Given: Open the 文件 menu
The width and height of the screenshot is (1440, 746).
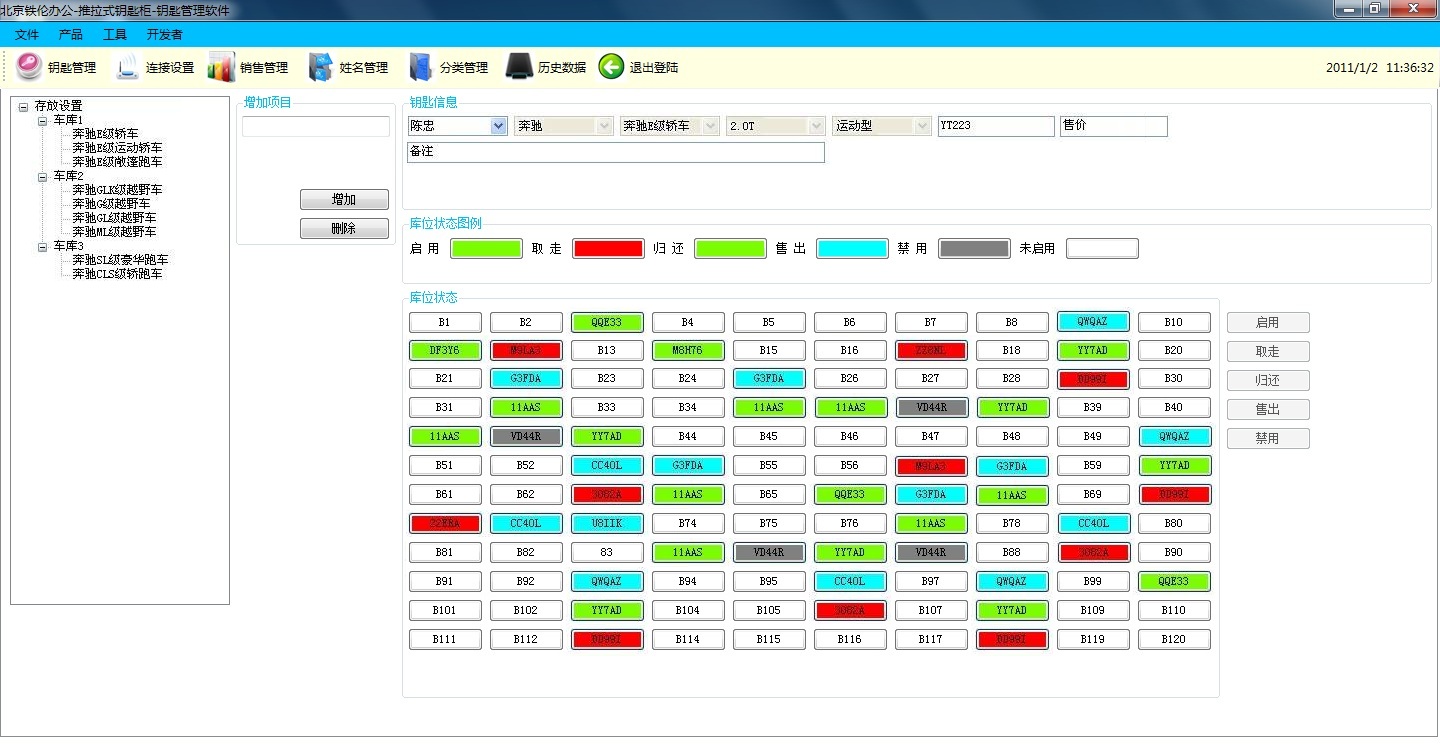Looking at the screenshot, I should coord(27,34).
